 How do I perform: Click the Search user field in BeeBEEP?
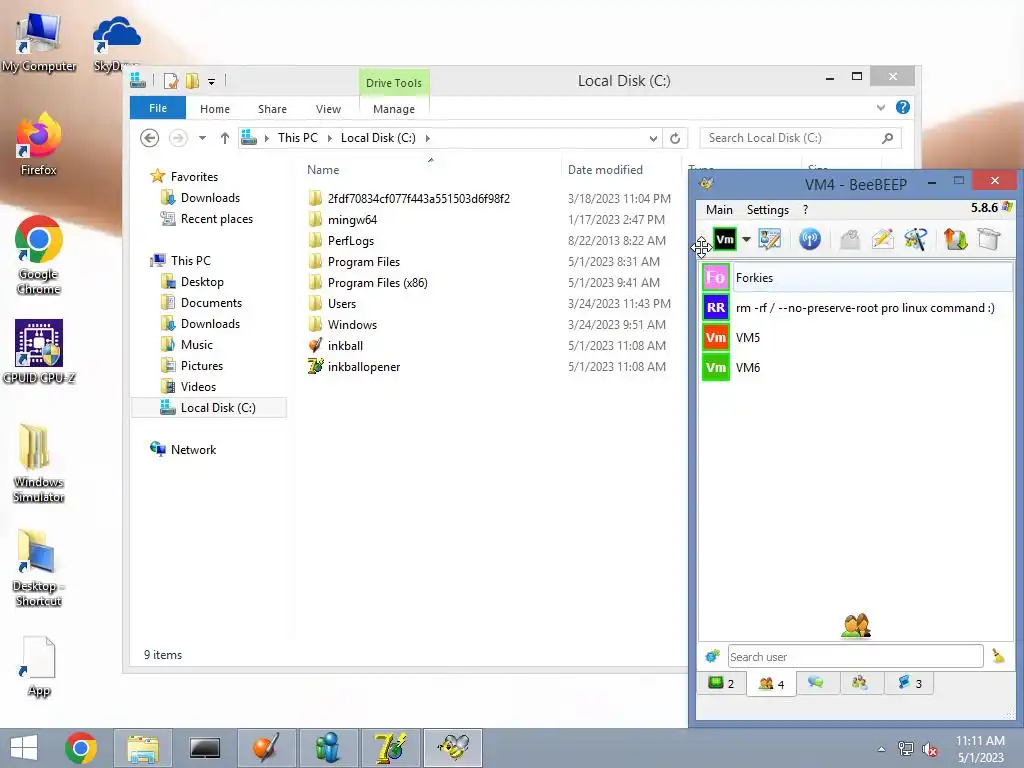point(855,656)
